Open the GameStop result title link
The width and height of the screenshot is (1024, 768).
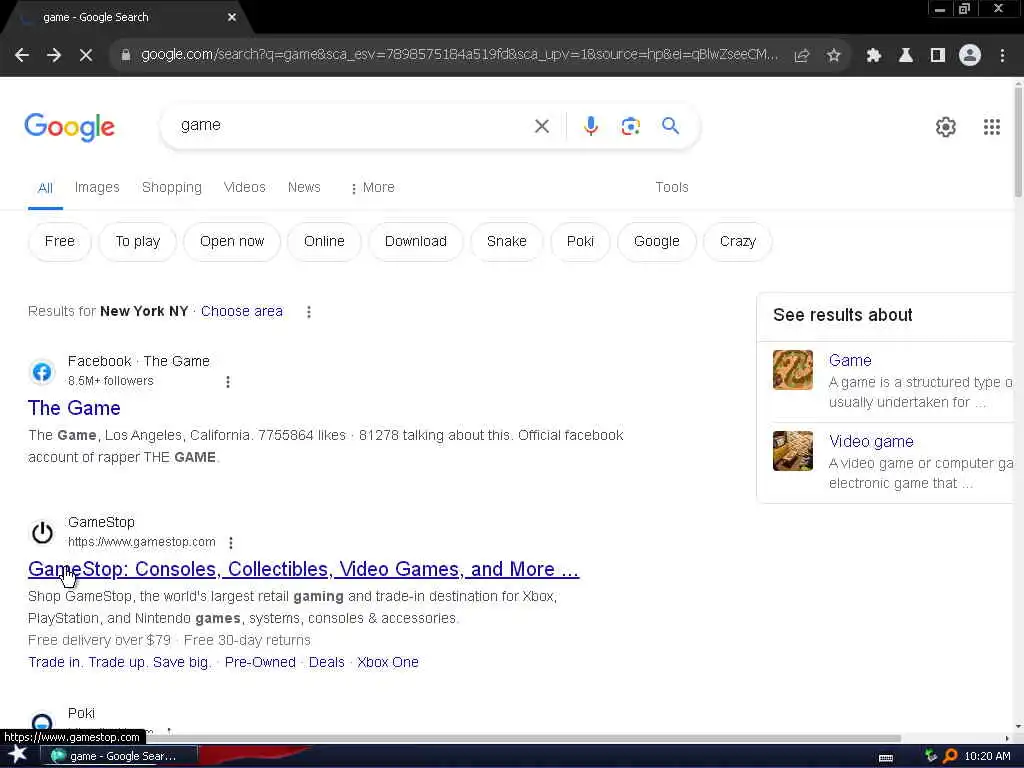pyautogui.click(x=304, y=569)
